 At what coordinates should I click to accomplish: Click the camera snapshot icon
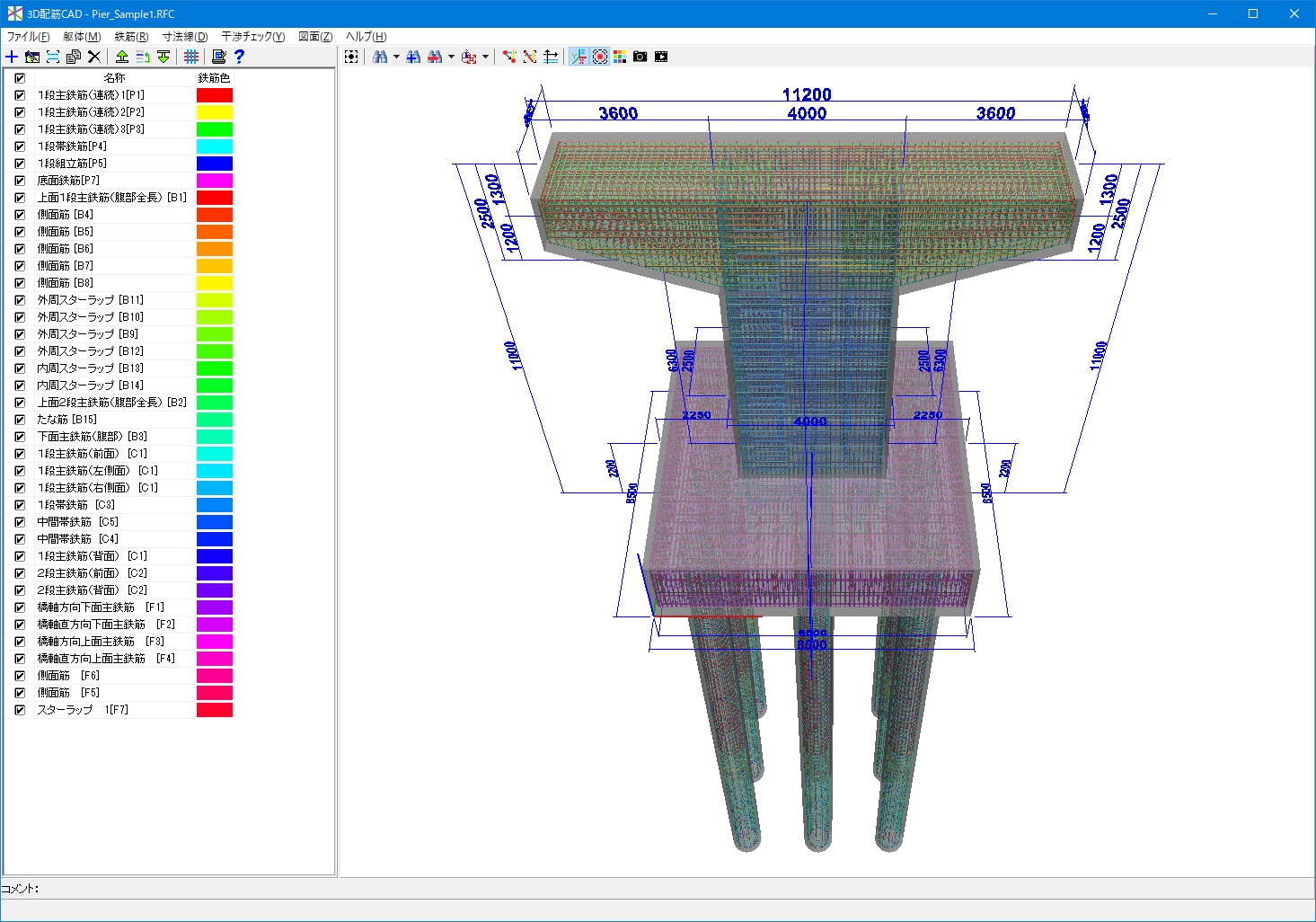[x=640, y=57]
